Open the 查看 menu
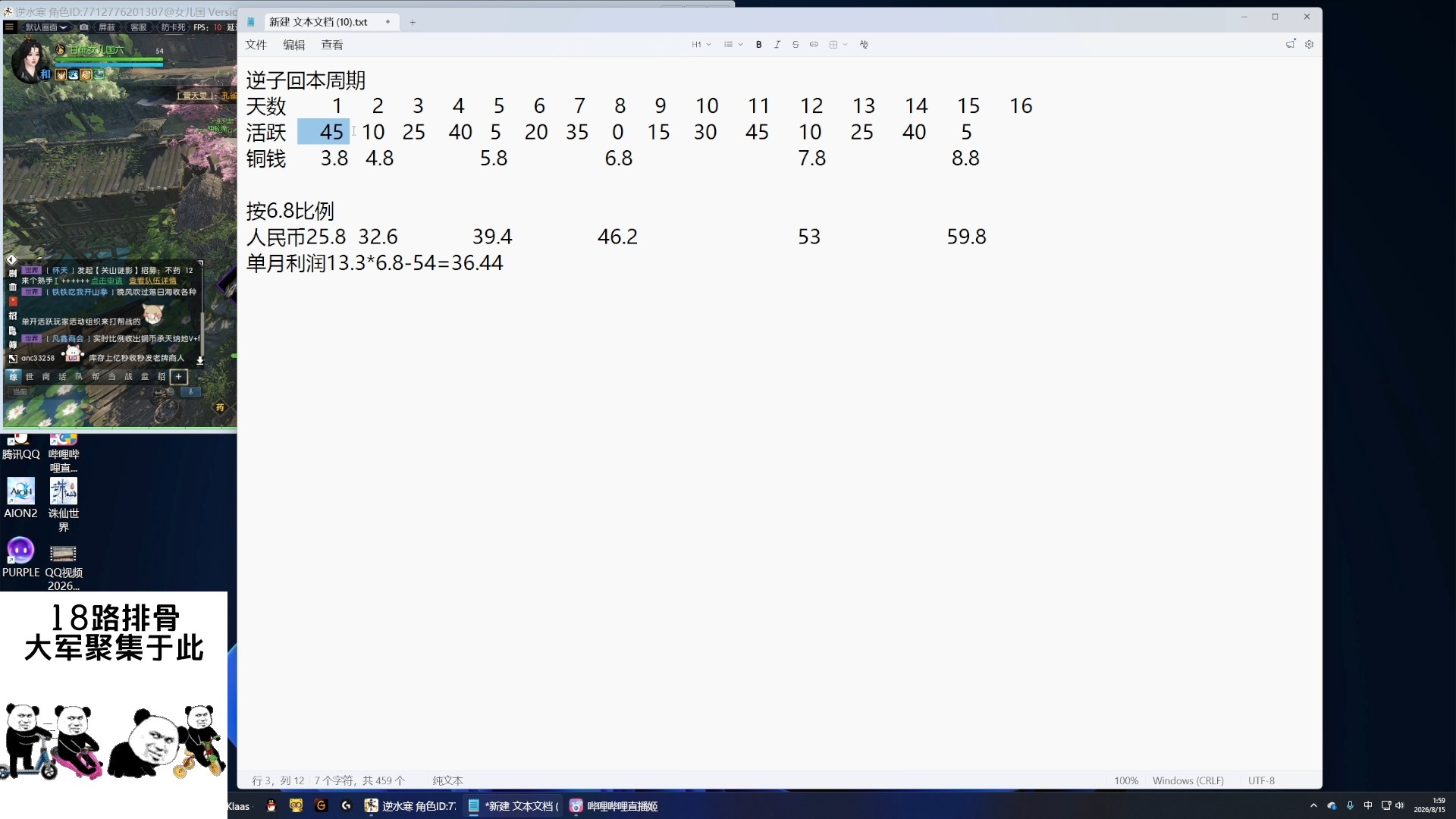Image resolution: width=1456 pixels, height=819 pixels. coord(331,45)
